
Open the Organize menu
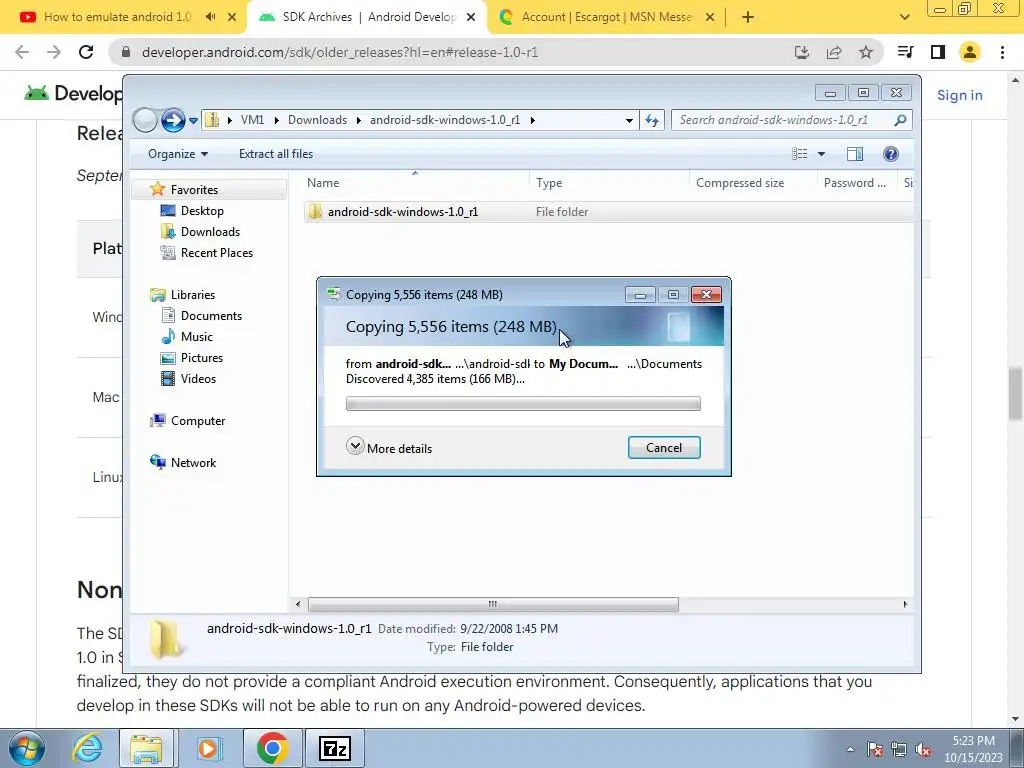tap(178, 154)
